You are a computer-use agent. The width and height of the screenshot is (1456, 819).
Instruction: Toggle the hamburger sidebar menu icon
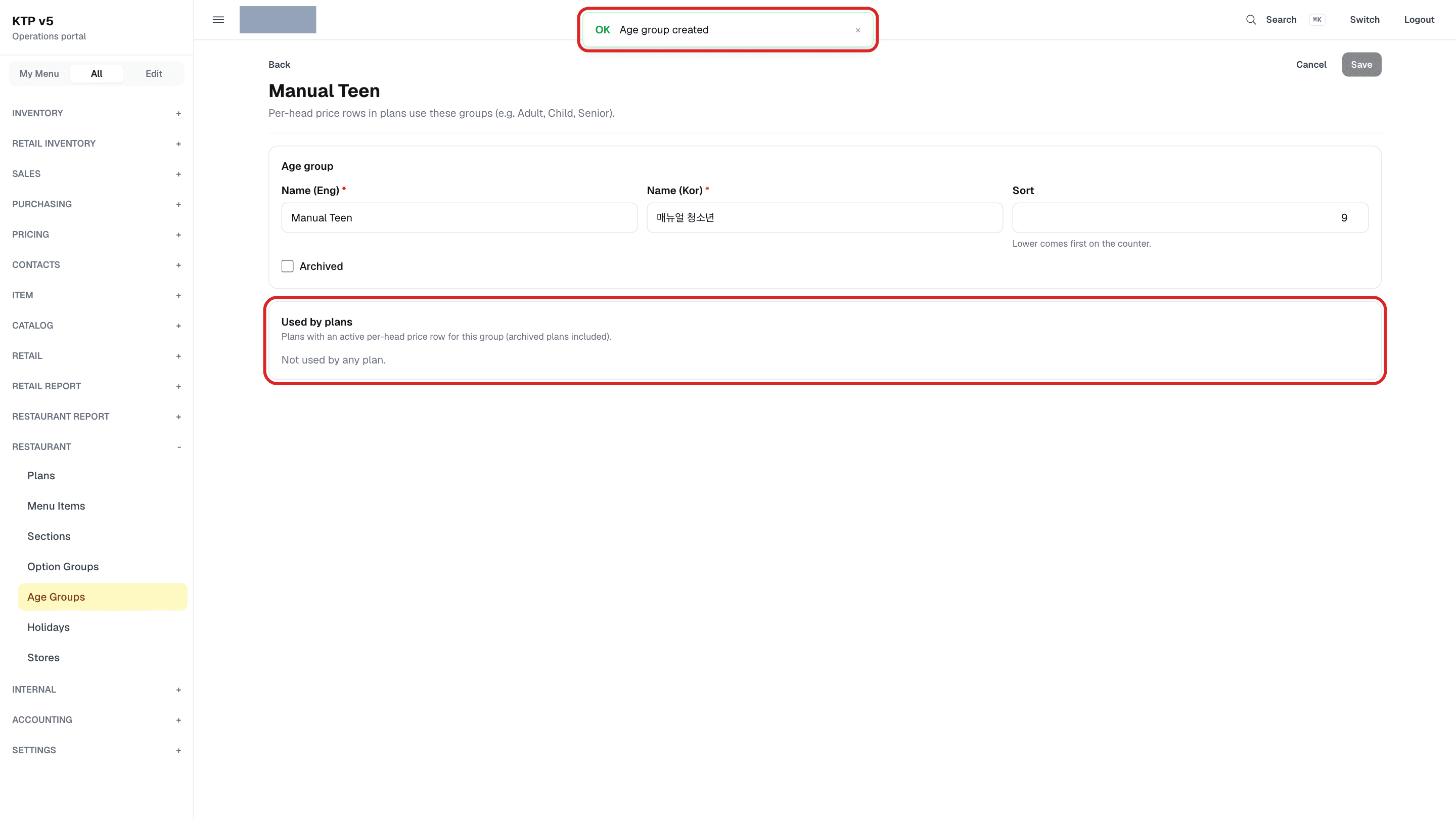pos(218,20)
